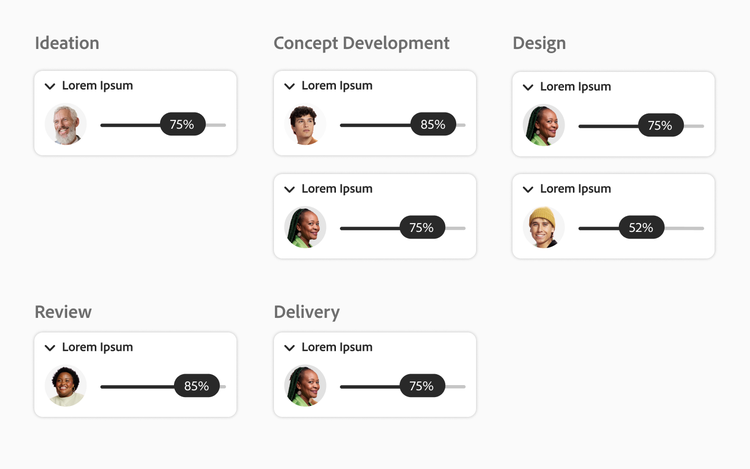Collapse the Review card chevron
Viewport: 750px width, 469px height.
pyautogui.click(x=50, y=348)
